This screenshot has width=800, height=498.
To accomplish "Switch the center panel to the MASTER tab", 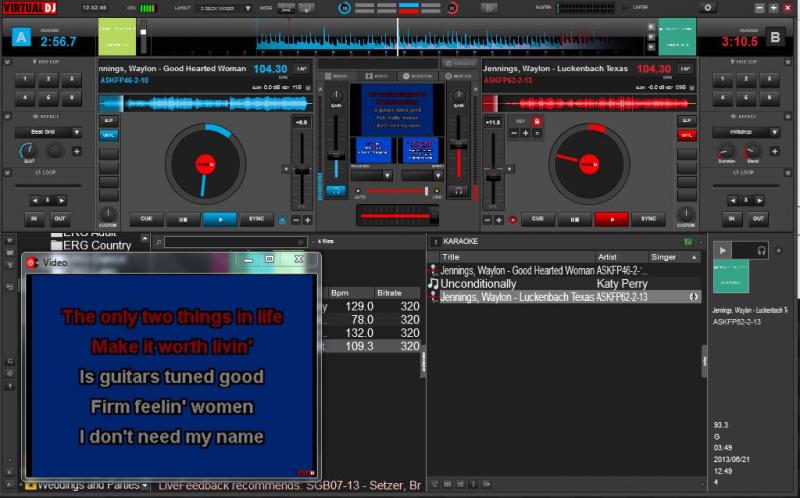I will click(x=458, y=76).
